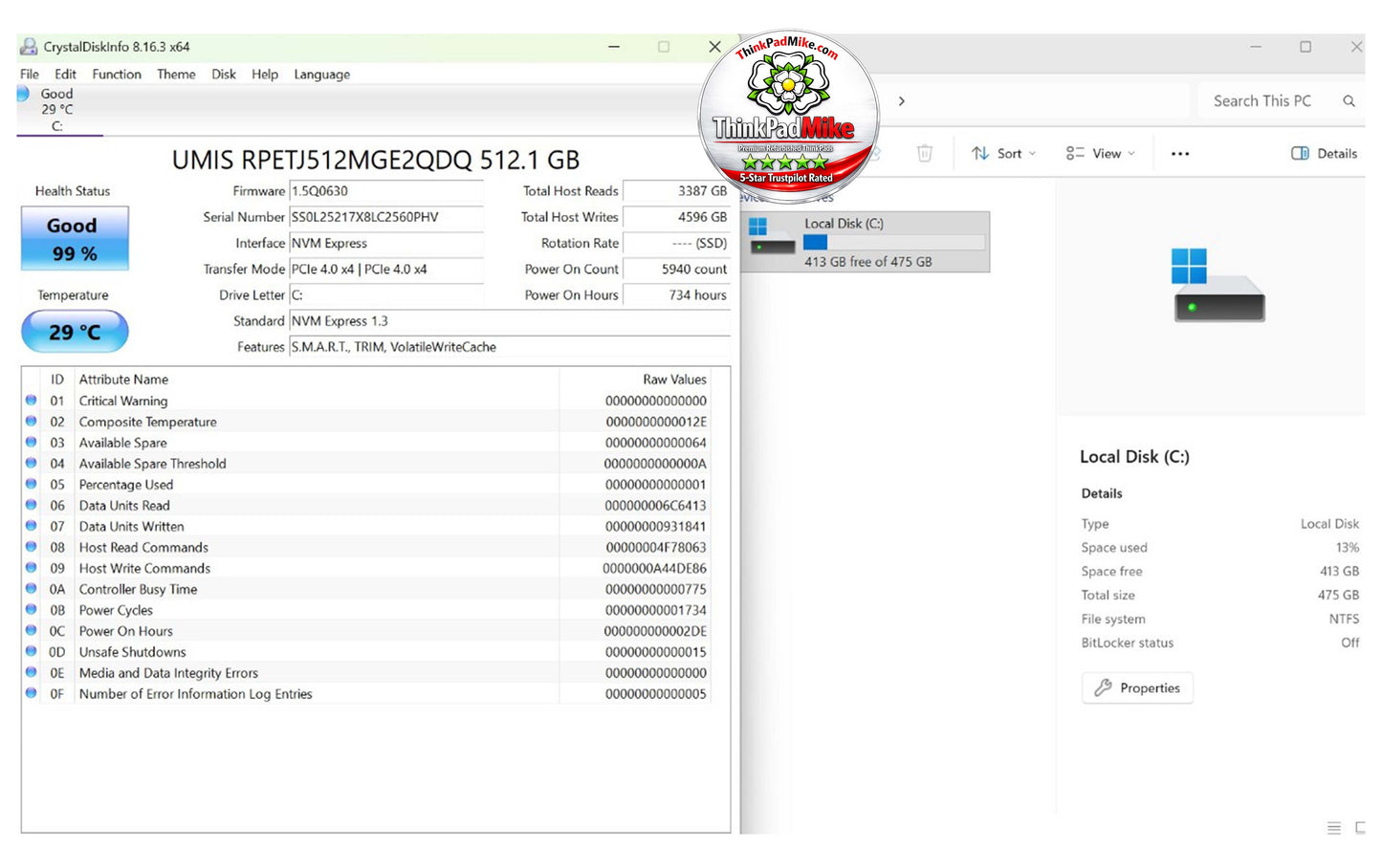Screen dimensions: 1382x868
Task: Open the Theme menu
Action: (176, 75)
